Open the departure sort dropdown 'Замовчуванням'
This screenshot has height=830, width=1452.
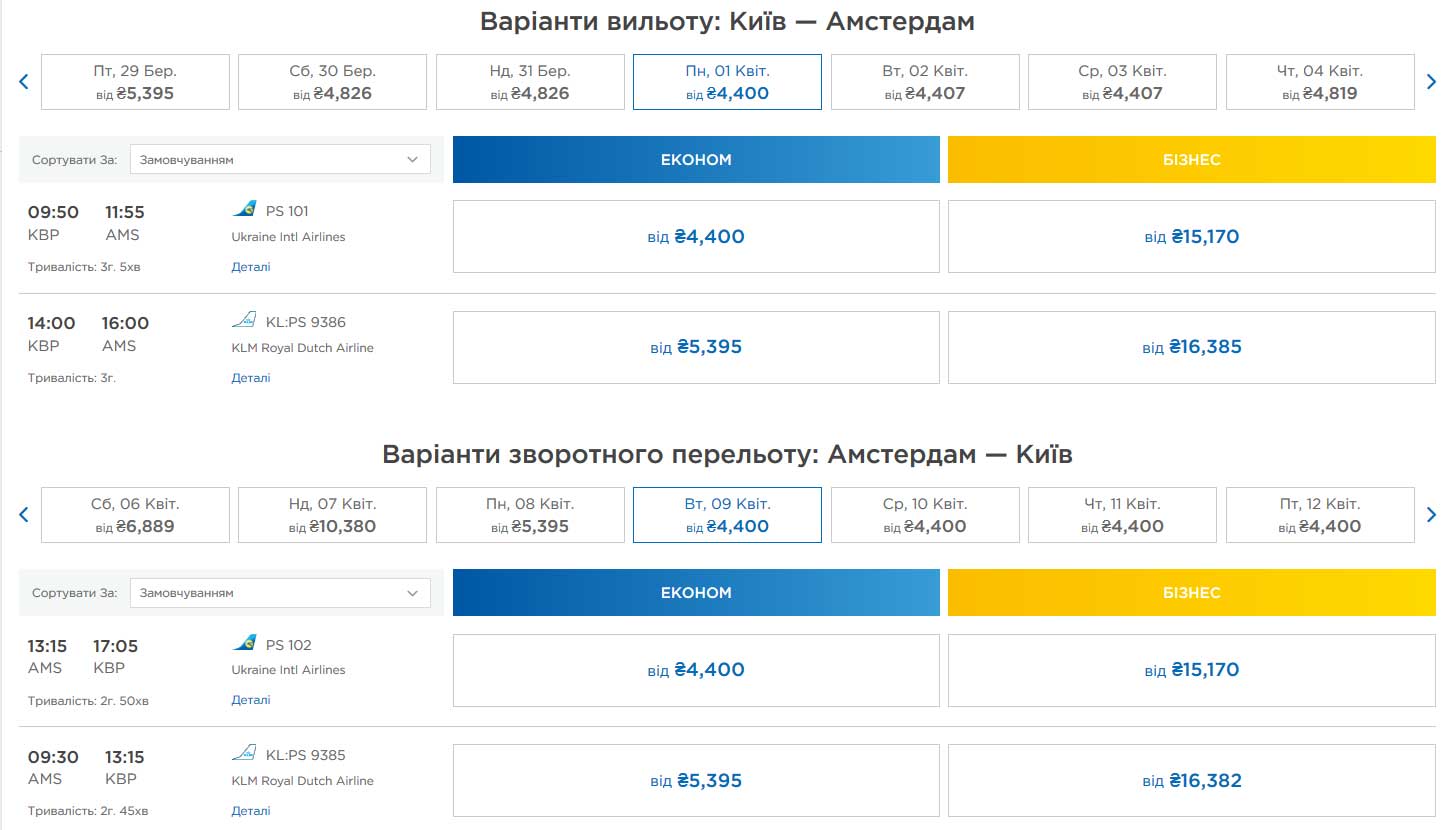tap(280, 159)
